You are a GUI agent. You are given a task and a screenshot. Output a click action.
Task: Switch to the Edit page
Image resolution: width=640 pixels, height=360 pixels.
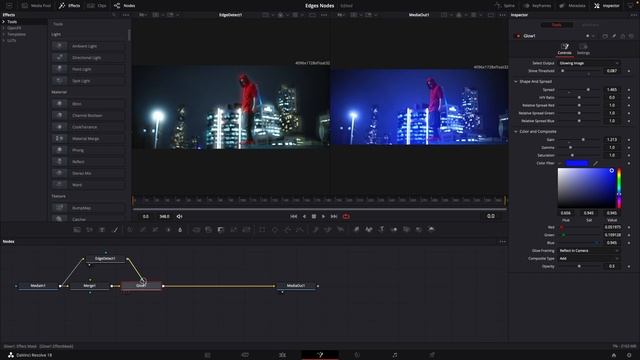tap(282, 355)
